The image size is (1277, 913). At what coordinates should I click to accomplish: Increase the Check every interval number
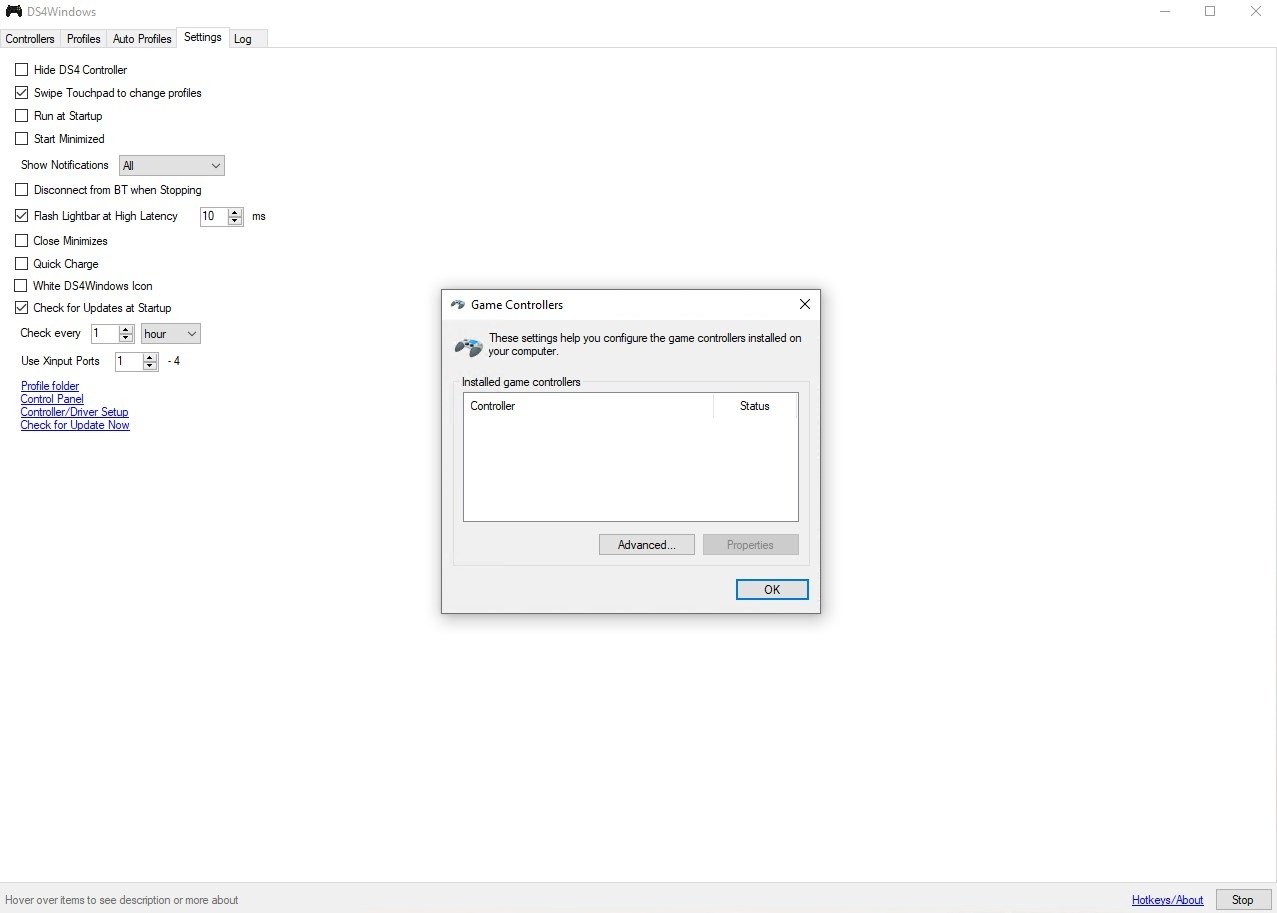point(126,329)
